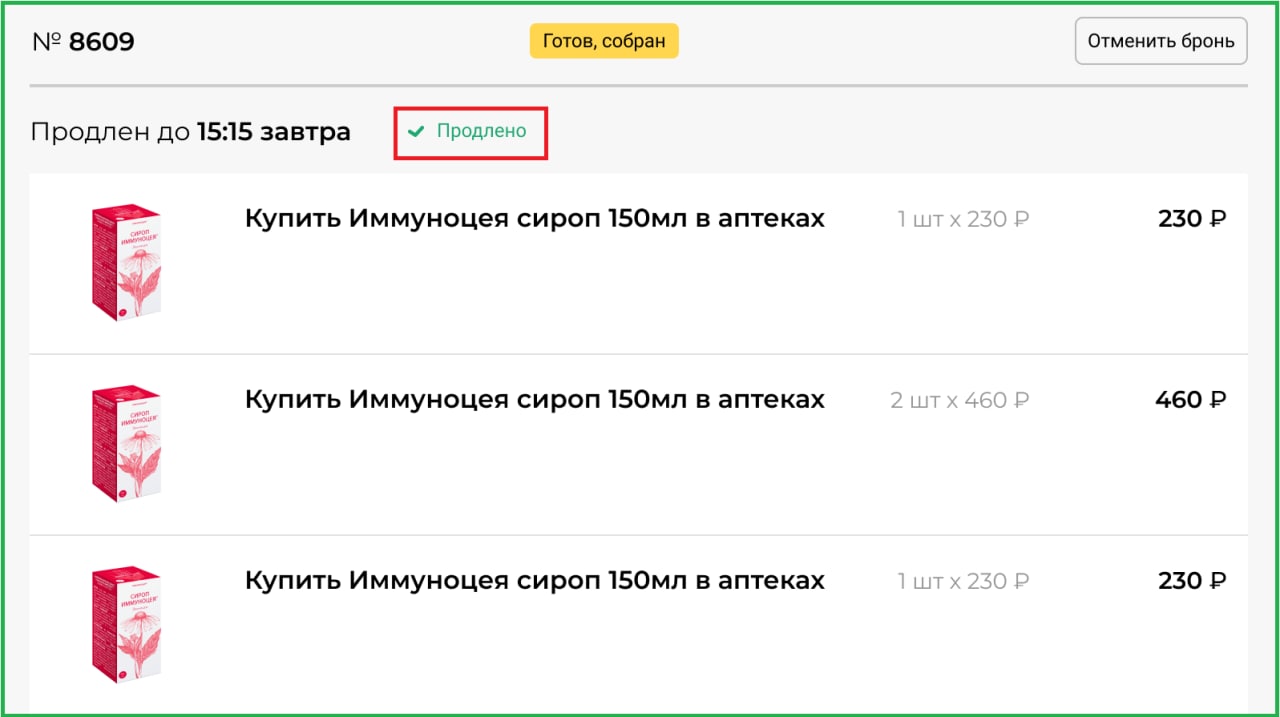The width and height of the screenshot is (1280, 717).
Task: Click the Продлено status label
Action: (x=481, y=132)
